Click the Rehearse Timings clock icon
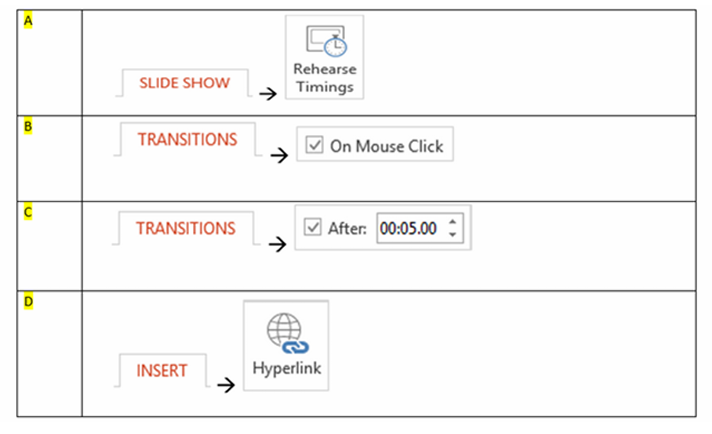712x434 pixels. (x=325, y=41)
